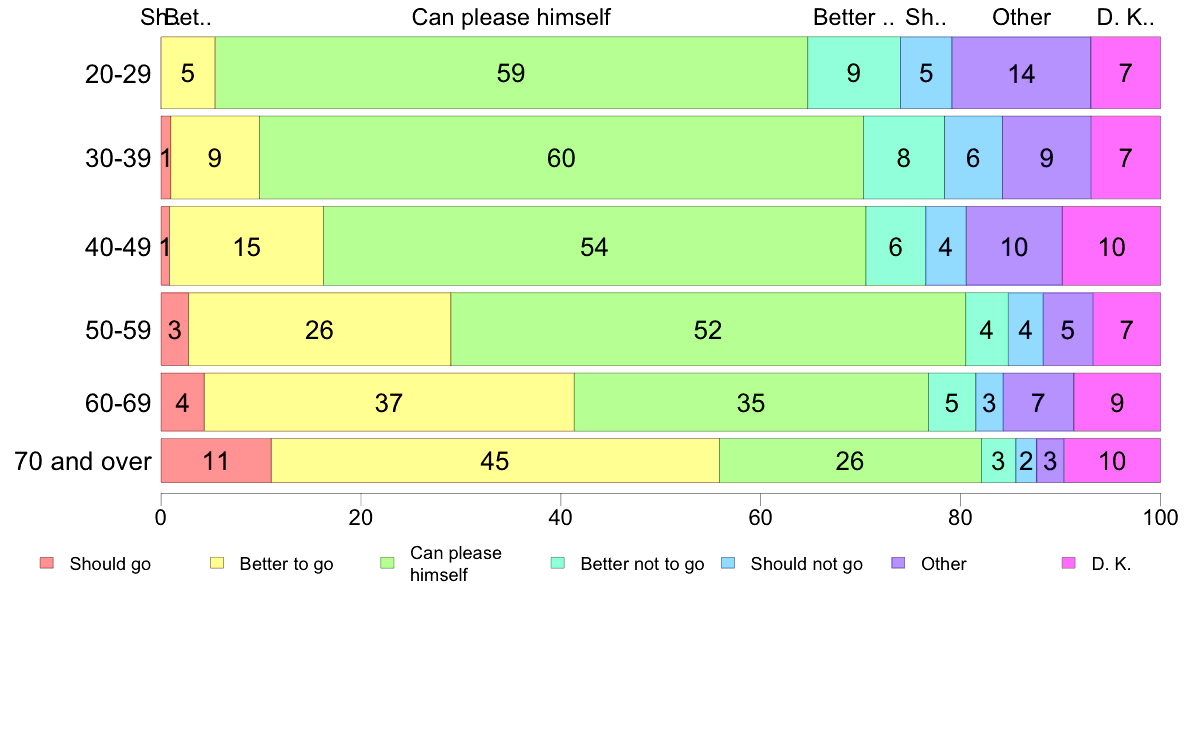Click the magenta 10 segment in 40-49 row
The image size is (1188, 736).
(x=1111, y=246)
